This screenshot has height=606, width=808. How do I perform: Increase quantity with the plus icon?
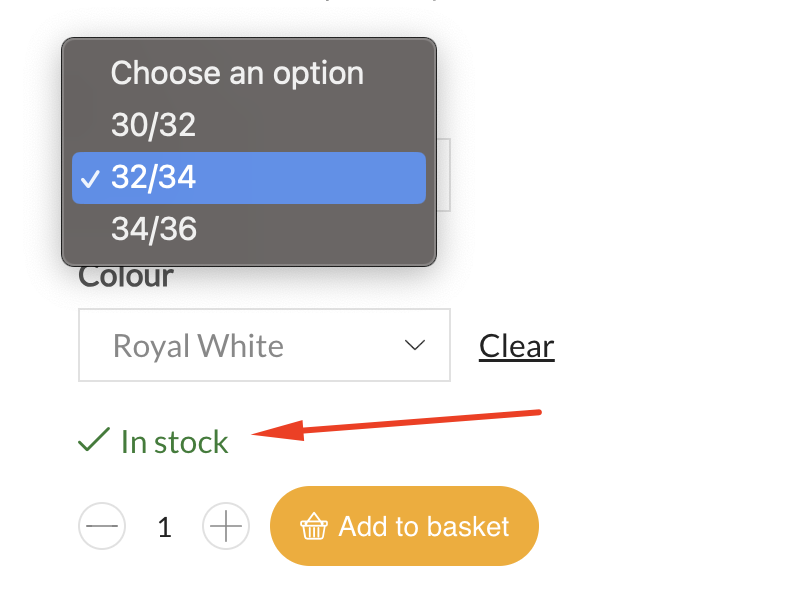(x=226, y=526)
